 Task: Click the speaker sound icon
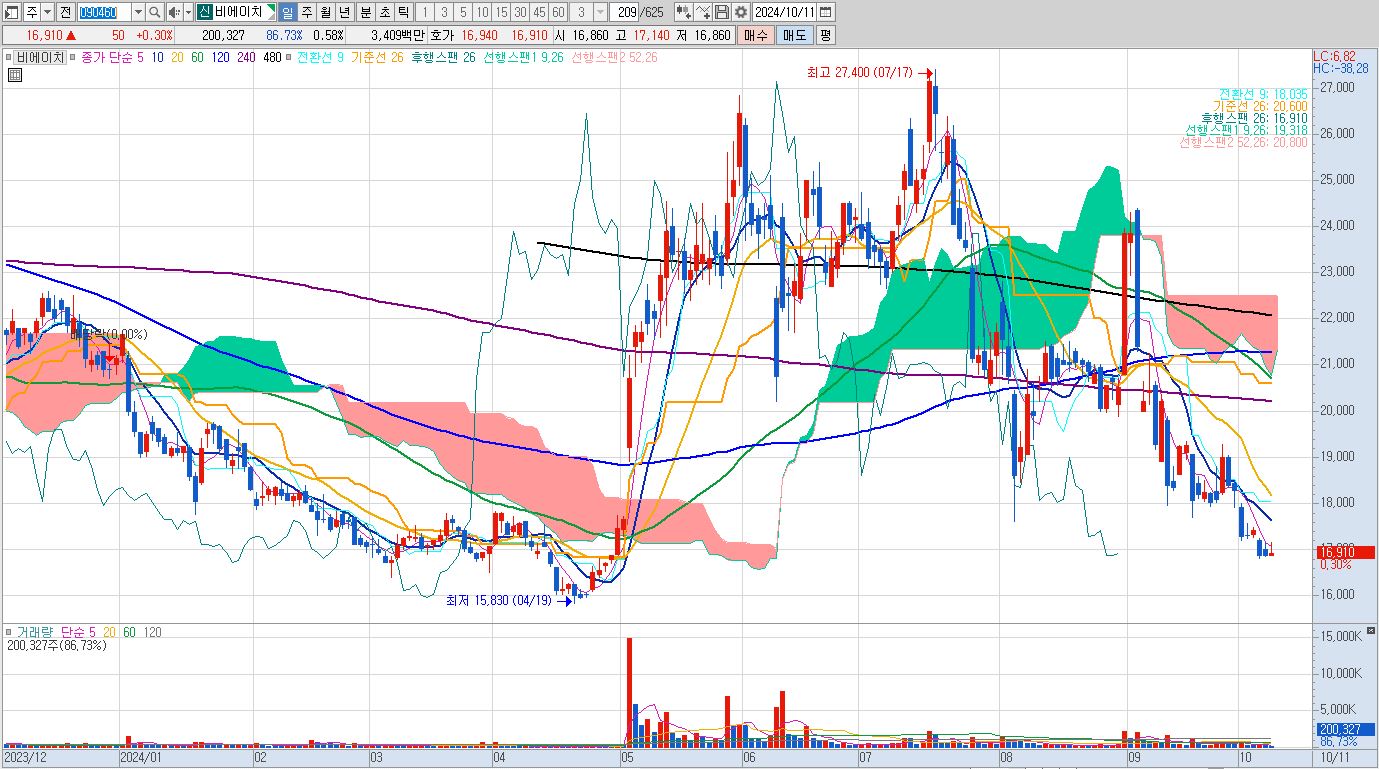click(x=174, y=12)
